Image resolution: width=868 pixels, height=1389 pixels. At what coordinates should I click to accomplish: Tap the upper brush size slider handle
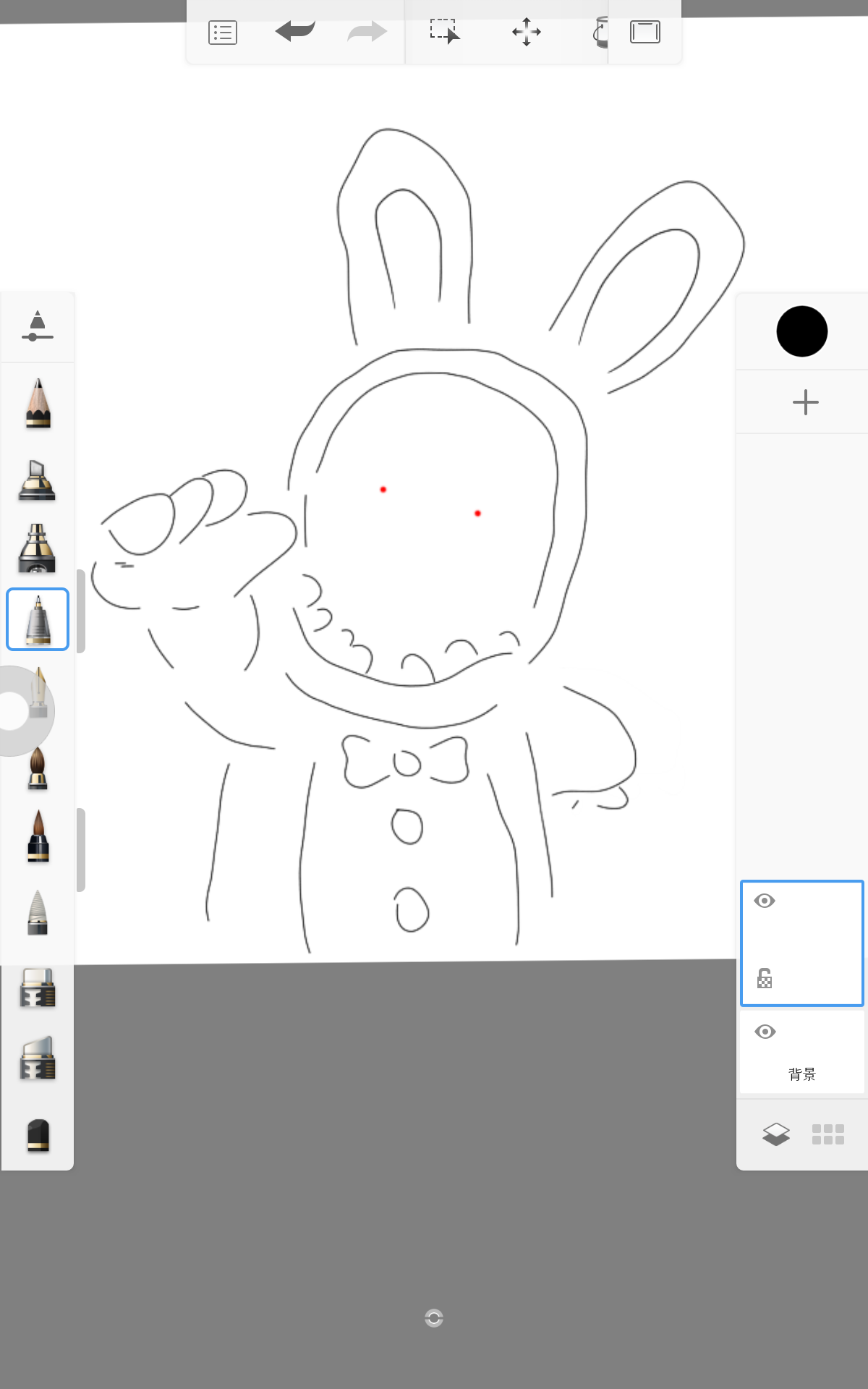tap(81, 611)
